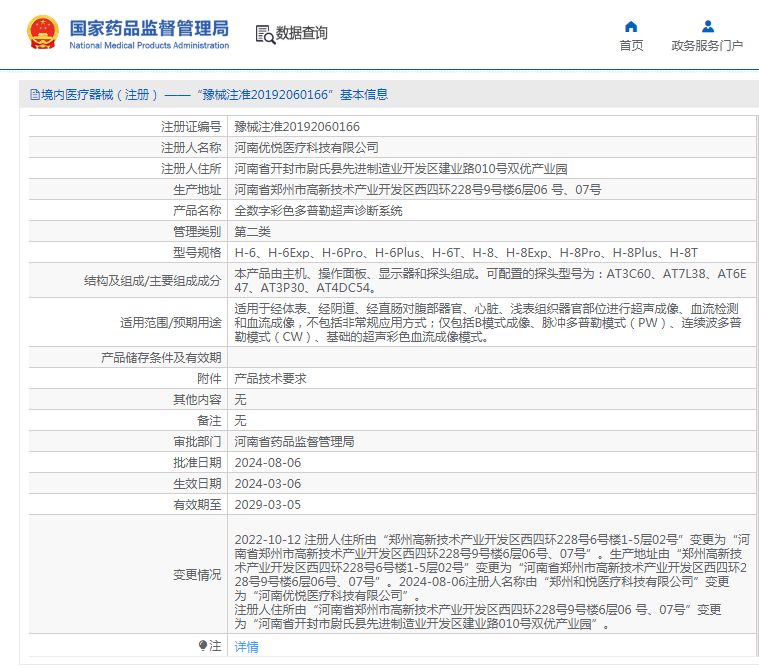Image resolution: width=759 pixels, height=669 pixels.
Task: Click the 结构及组成 probe models description
Action: [490, 281]
